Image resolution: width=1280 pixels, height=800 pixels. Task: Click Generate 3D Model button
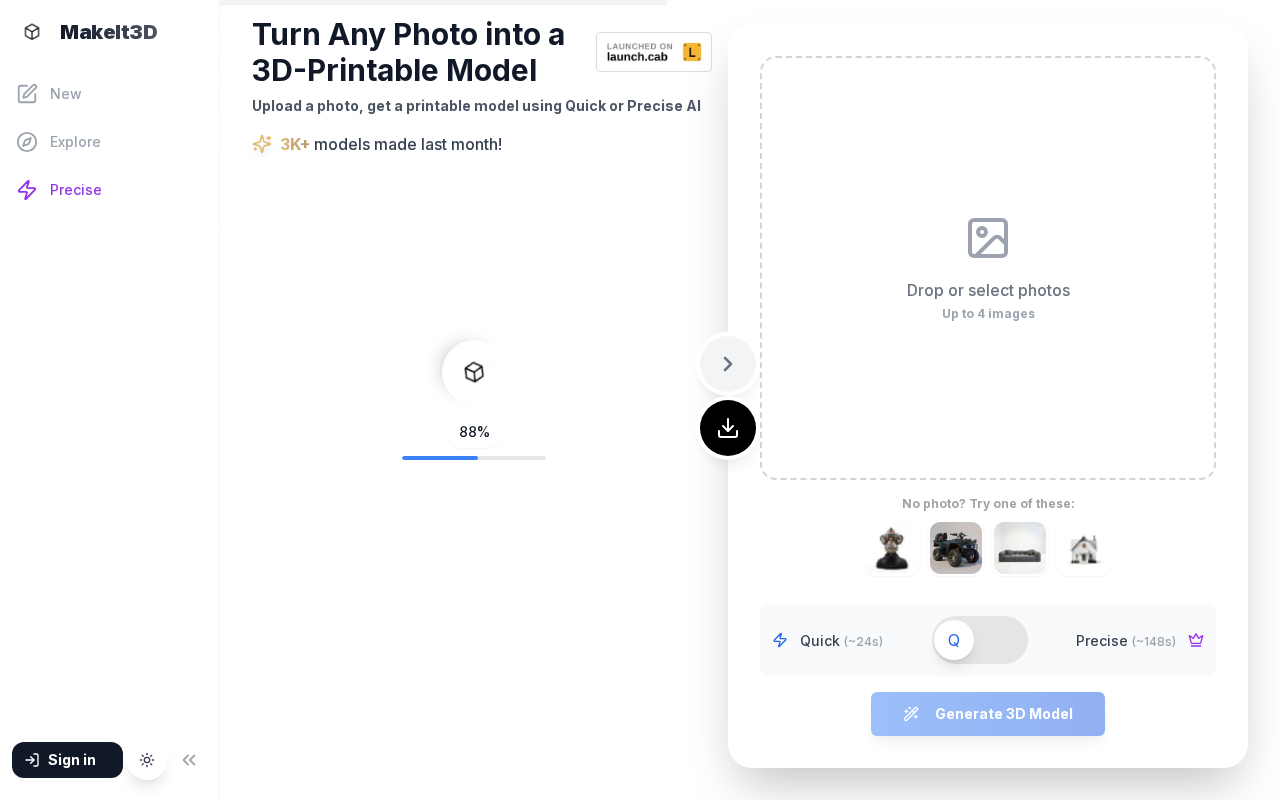pos(988,714)
